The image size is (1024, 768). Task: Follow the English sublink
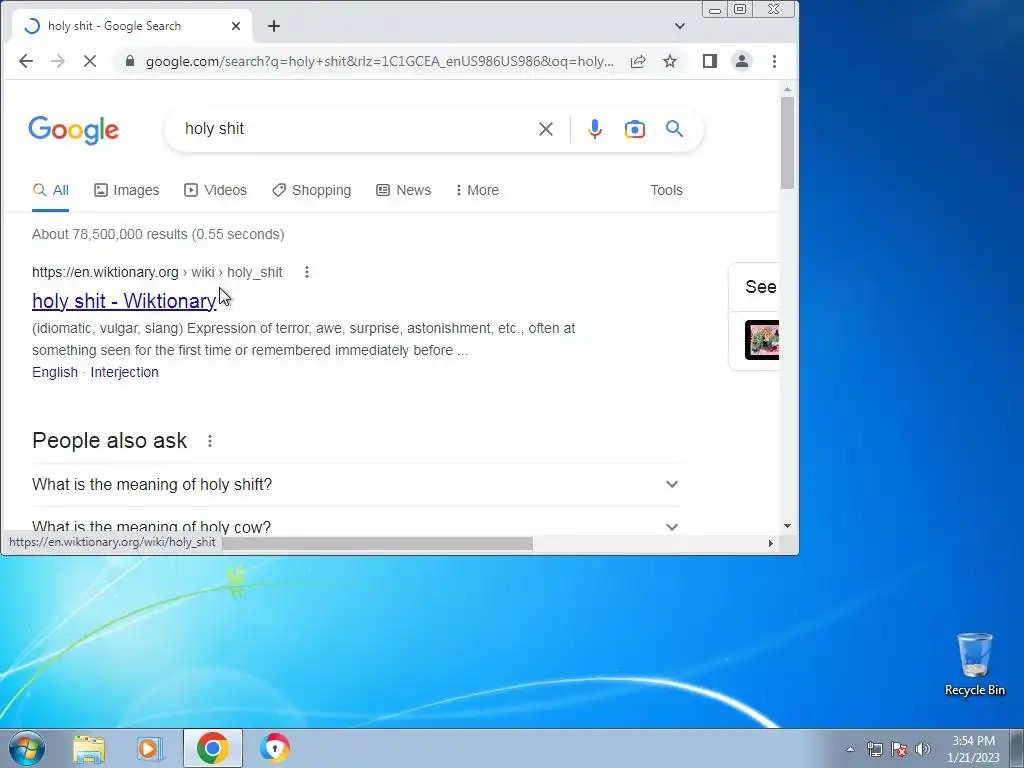point(55,372)
